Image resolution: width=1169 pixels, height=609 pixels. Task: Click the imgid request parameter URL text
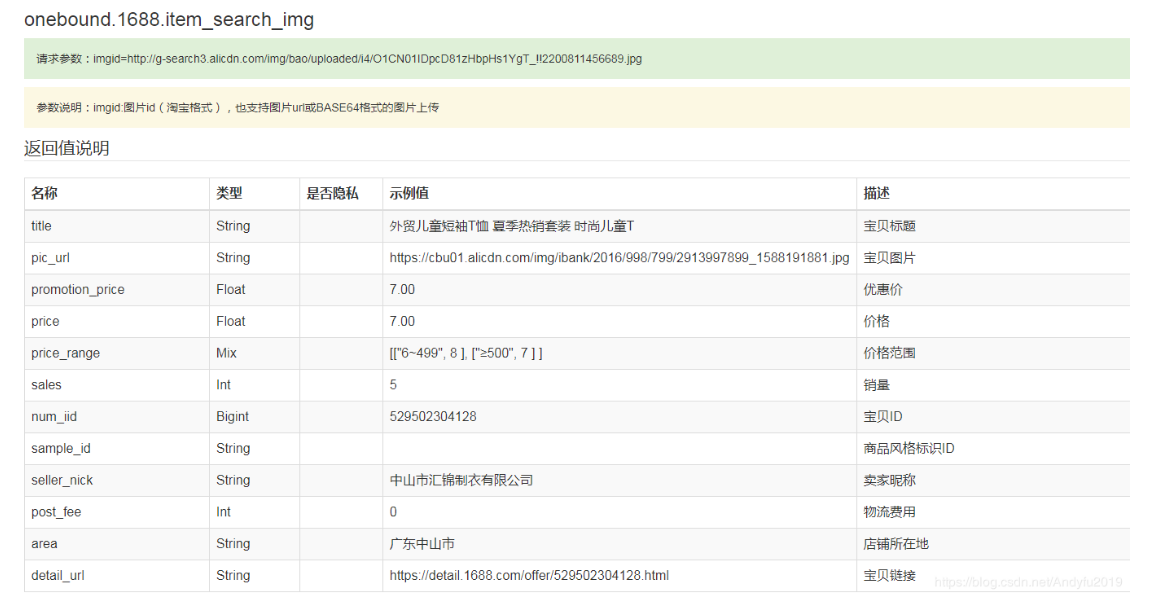click(x=368, y=59)
